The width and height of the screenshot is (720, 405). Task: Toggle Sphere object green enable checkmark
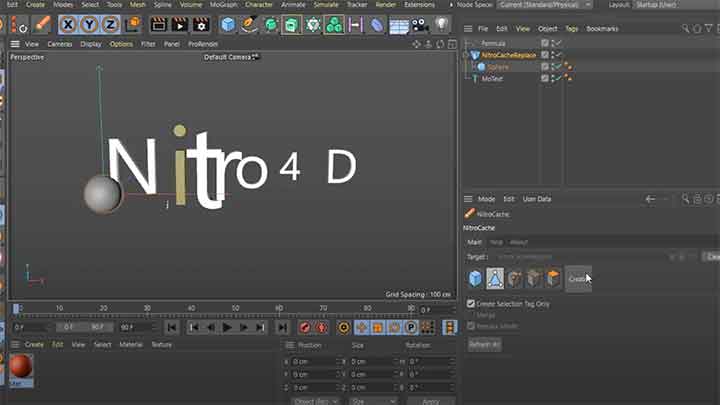pyautogui.click(x=557, y=67)
